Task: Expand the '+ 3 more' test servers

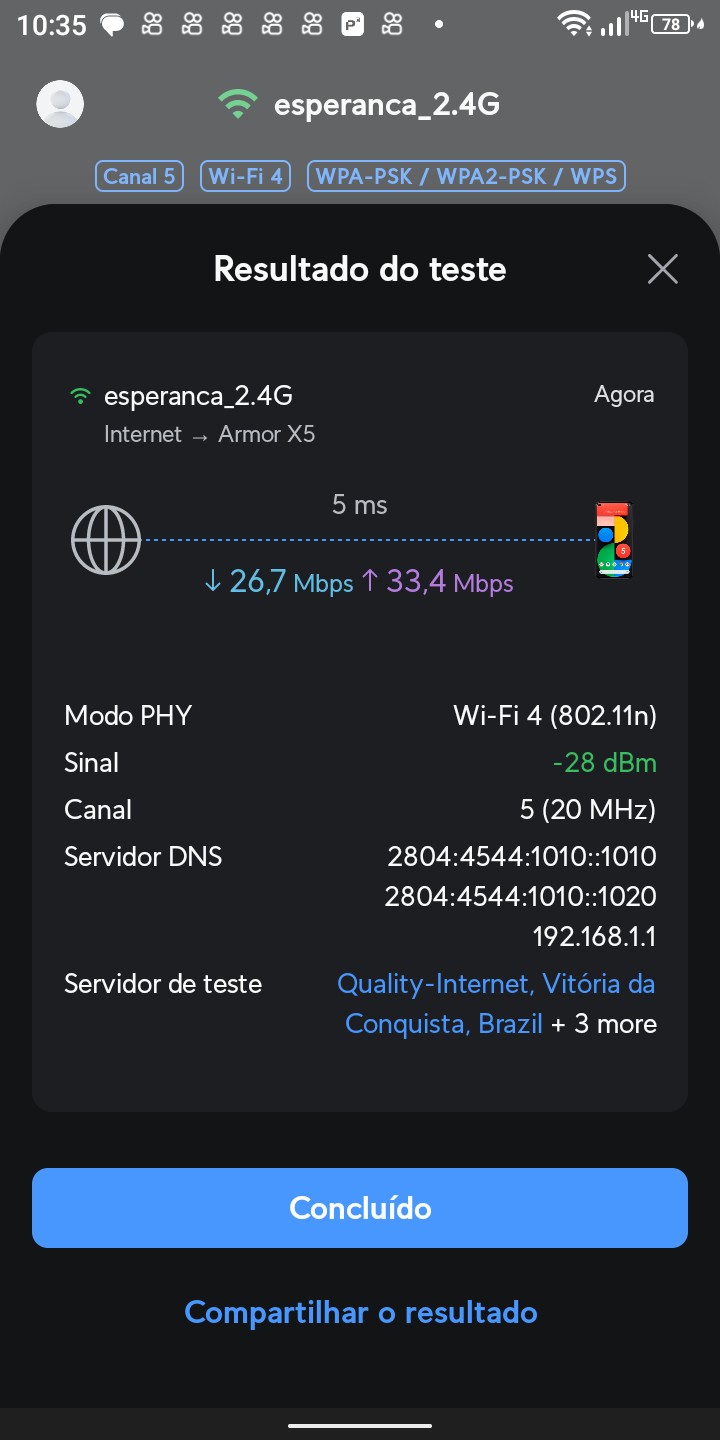Action: pos(604,1024)
